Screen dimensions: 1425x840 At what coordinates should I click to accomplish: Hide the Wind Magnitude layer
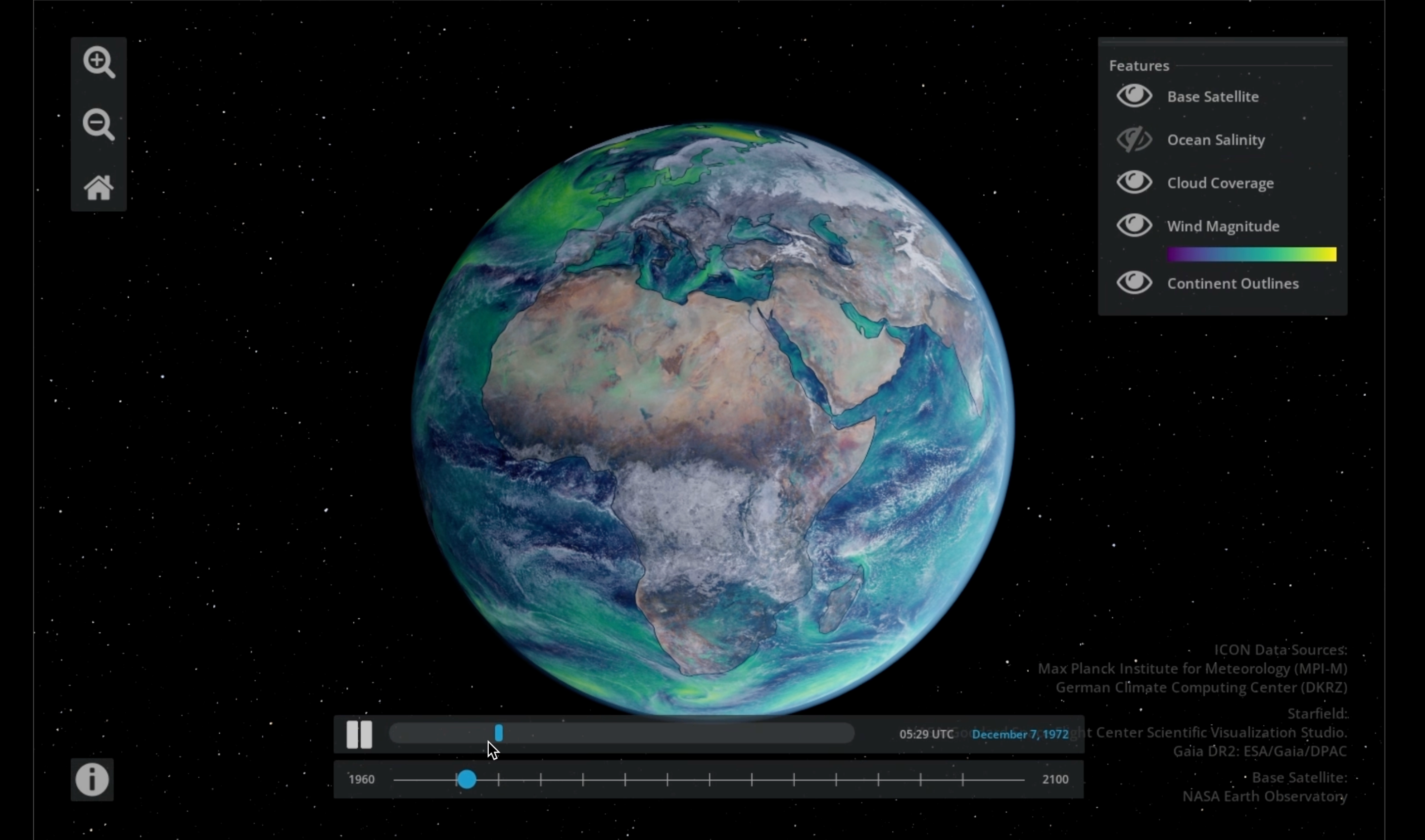coord(1134,225)
